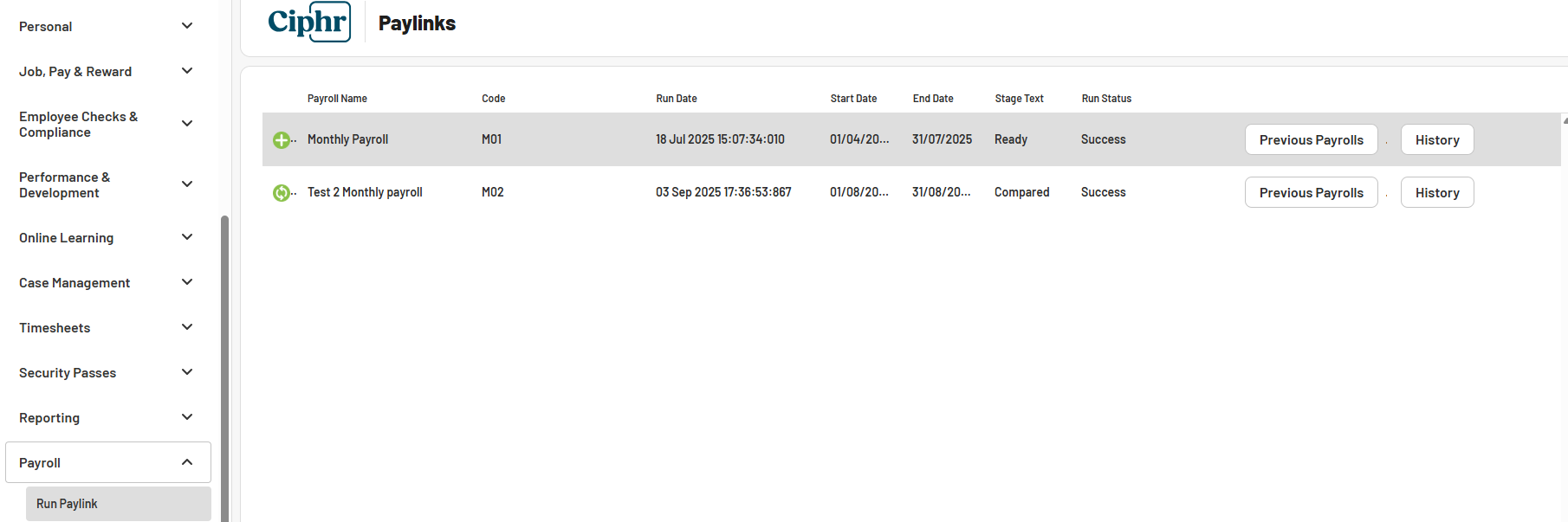
Task: Click the Start Date column header
Action: [x=853, y=99]
